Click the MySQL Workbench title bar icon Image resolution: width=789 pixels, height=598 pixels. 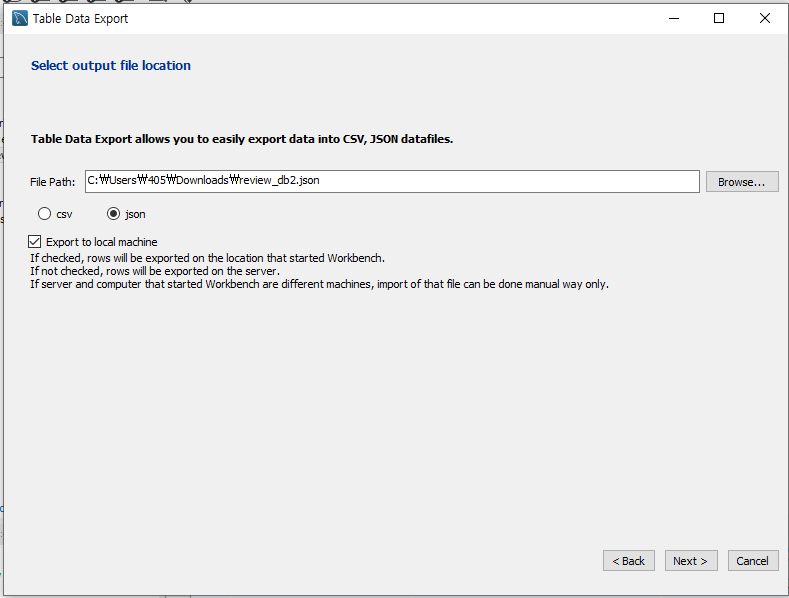point(20,18)
